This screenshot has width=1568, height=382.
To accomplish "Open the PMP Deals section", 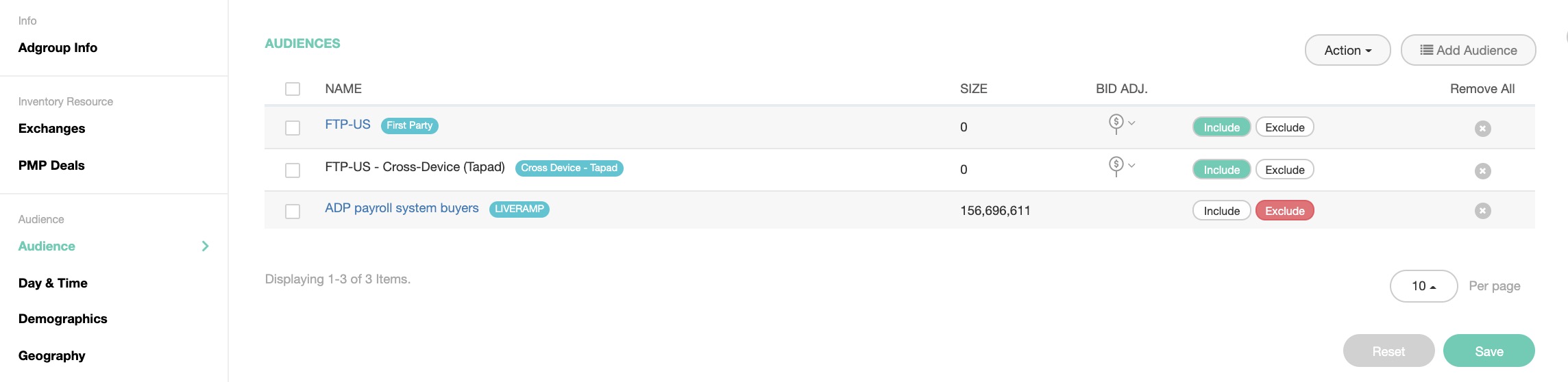I will (x=51, y=166).
